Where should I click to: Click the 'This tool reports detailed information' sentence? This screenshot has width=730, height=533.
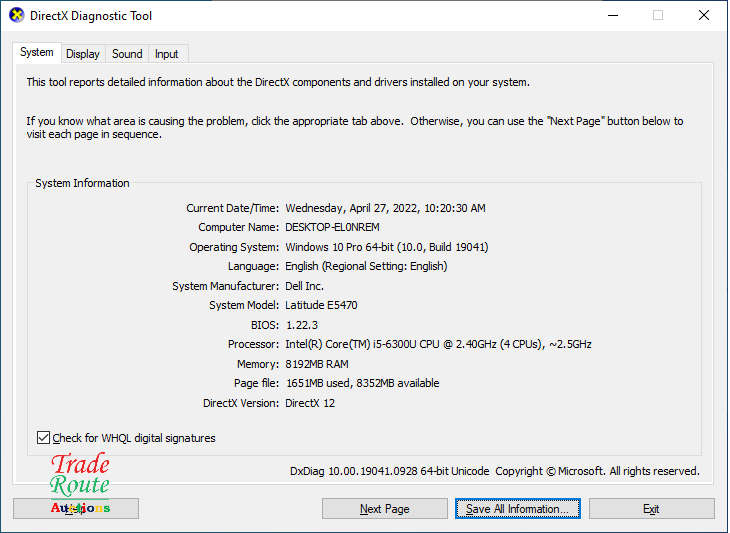pyautogui.click(x=278, y=82)
